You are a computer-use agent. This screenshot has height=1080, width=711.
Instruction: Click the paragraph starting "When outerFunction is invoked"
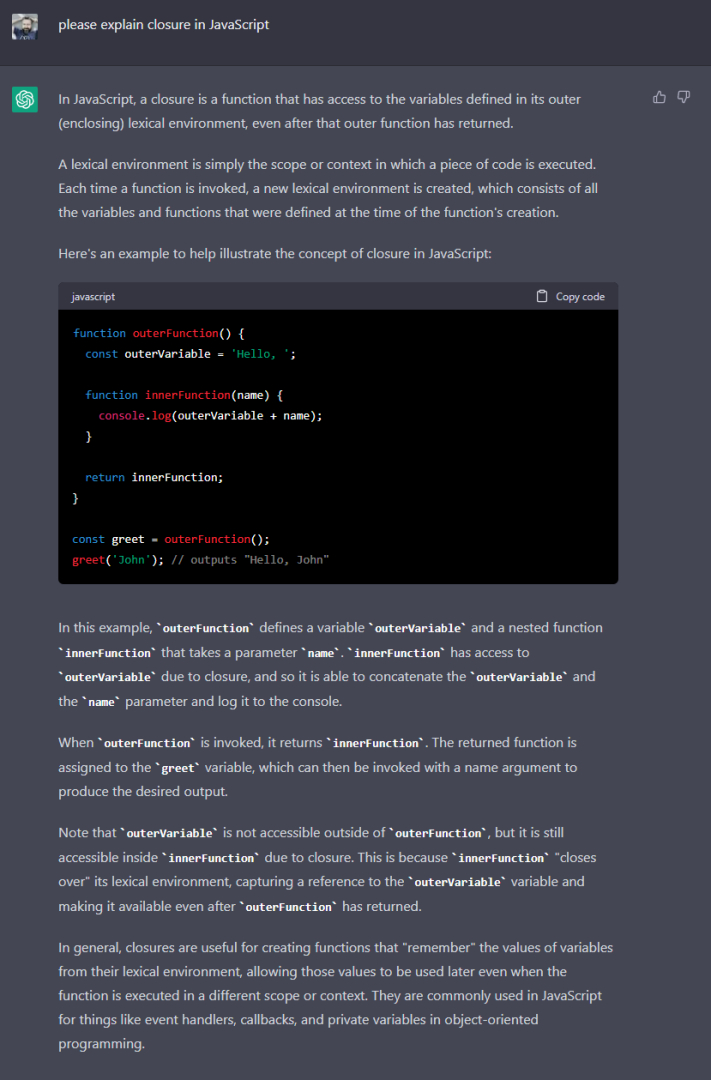pos(317,767)
